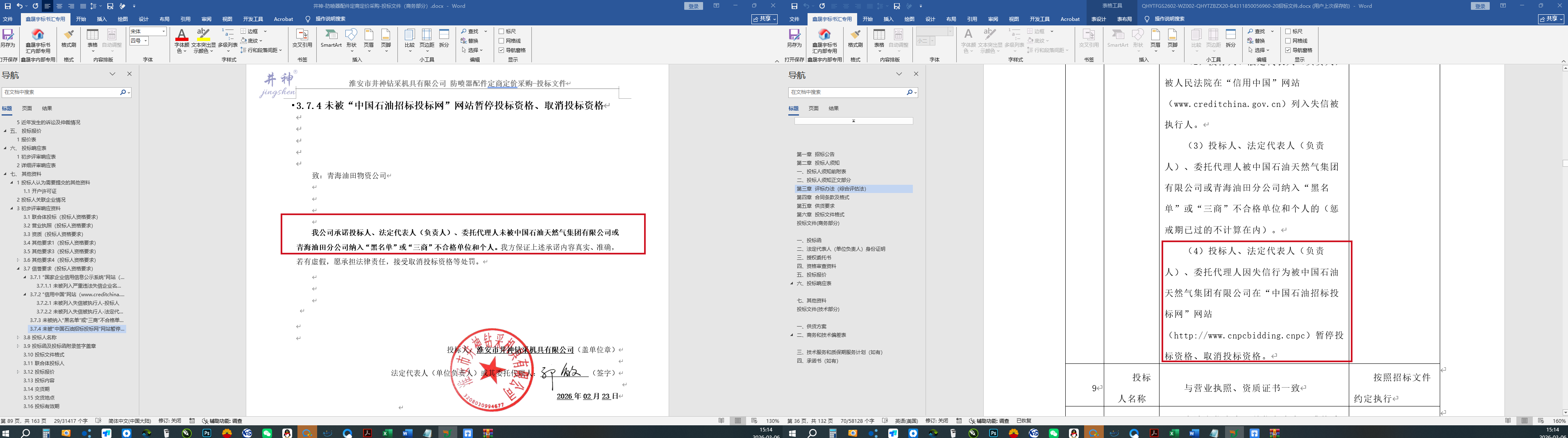Uncheck Navigation Pane (导航窗格) in right window

coord(1288,50)
